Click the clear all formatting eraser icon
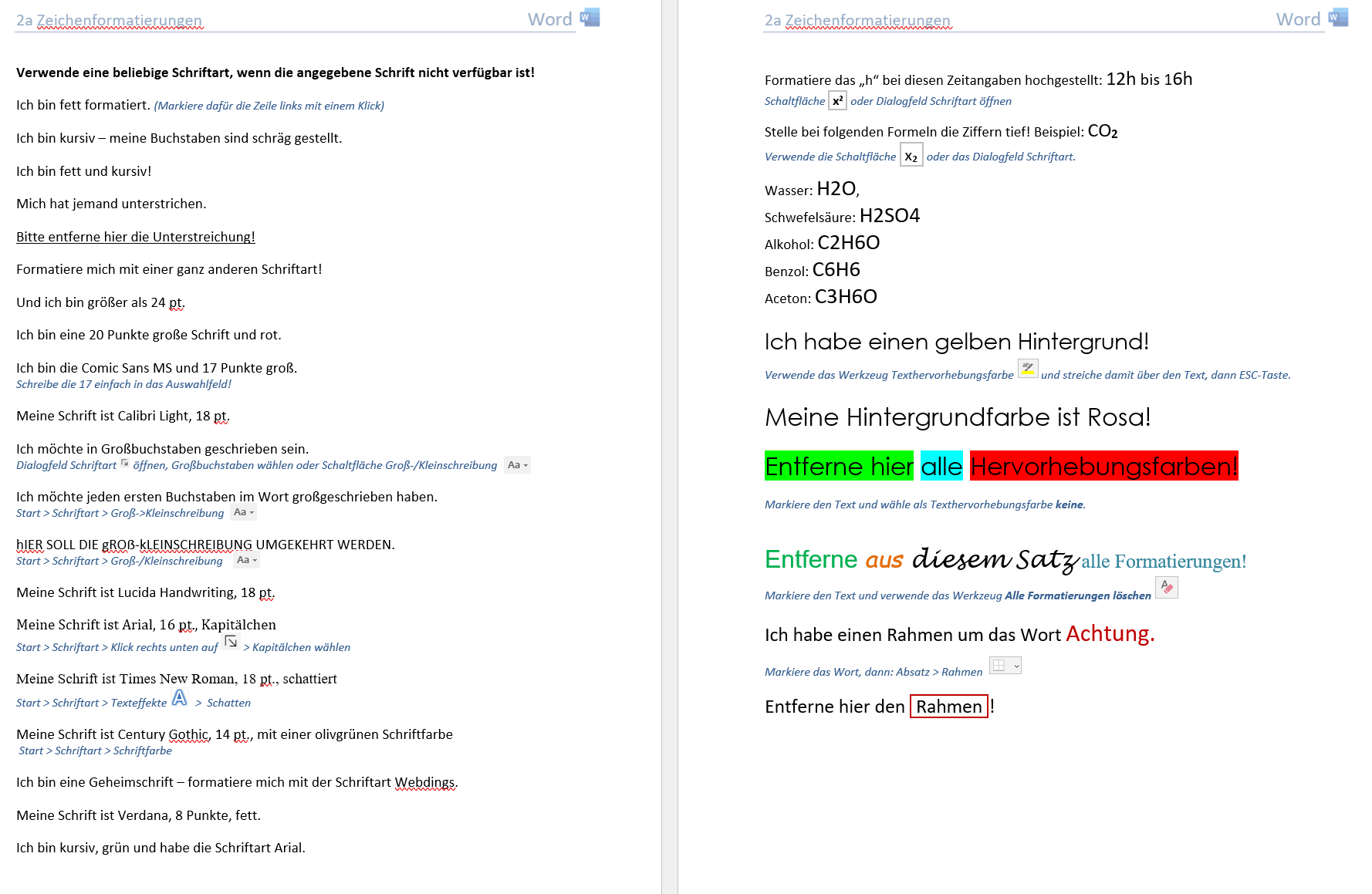 pos(1166,588)
